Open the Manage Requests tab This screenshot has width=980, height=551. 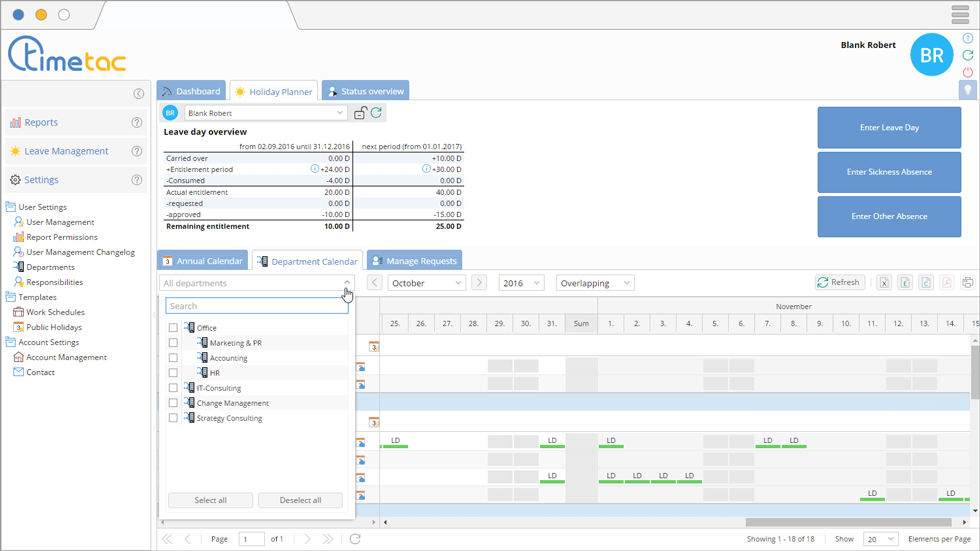click(x=414, y=261)
